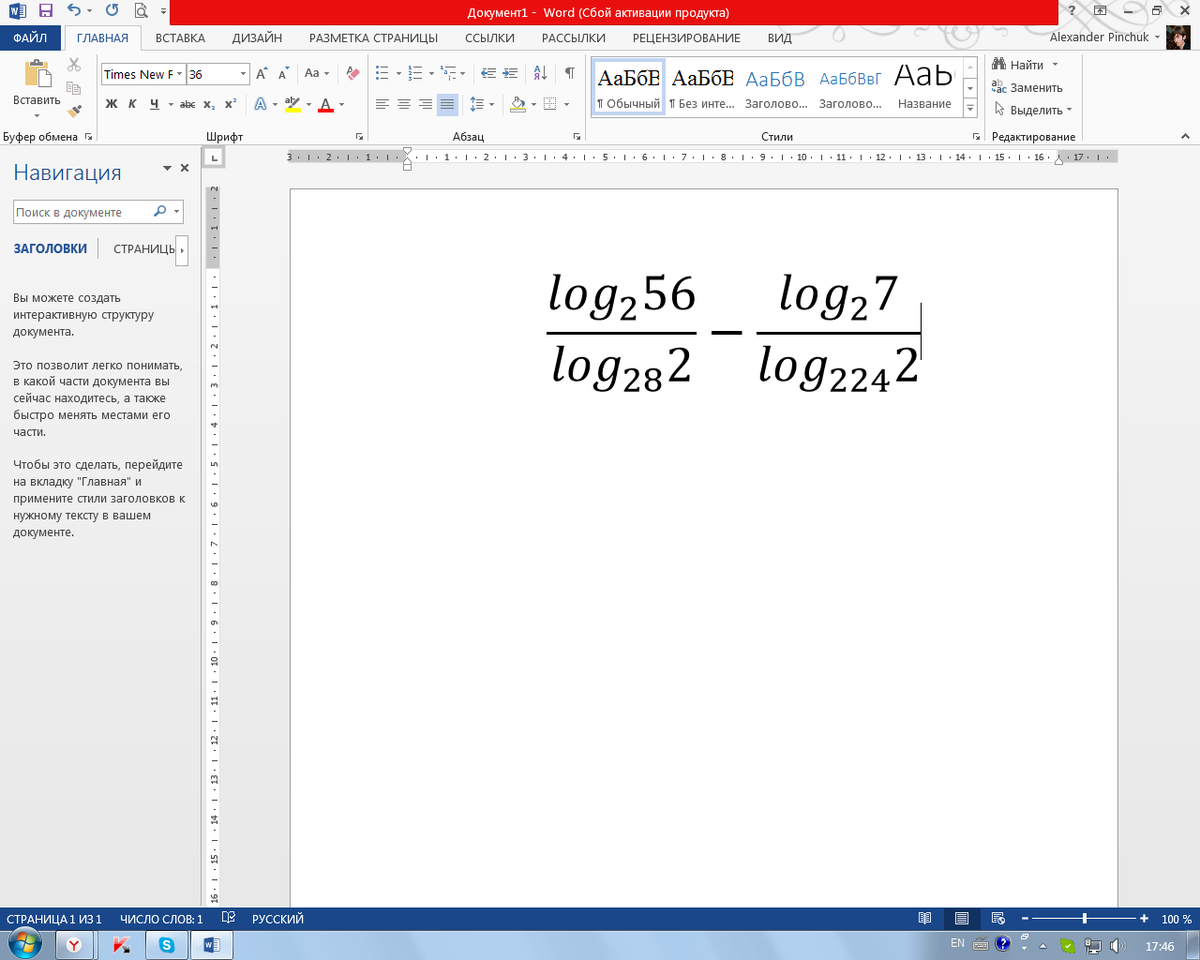This screenshot has height=960, width=1200.
Task: Switch to Read Mode view icon
Action: 925,918
